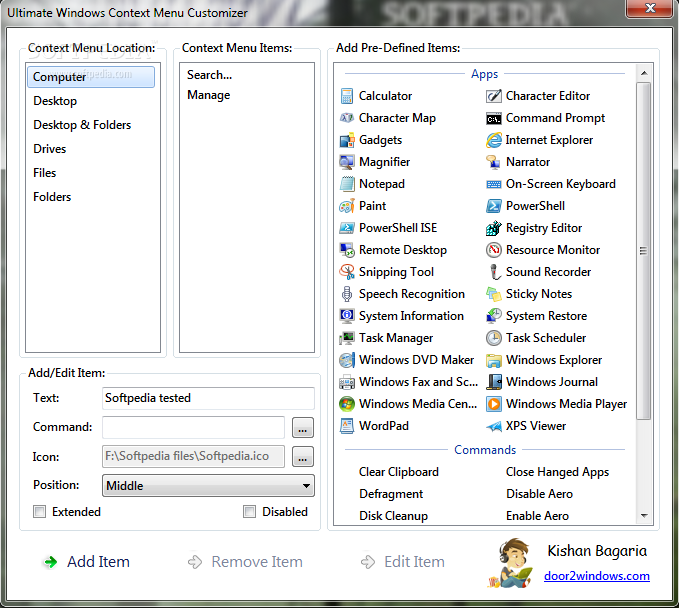Tick the Disabled checkbox

[x=249, y=512]
